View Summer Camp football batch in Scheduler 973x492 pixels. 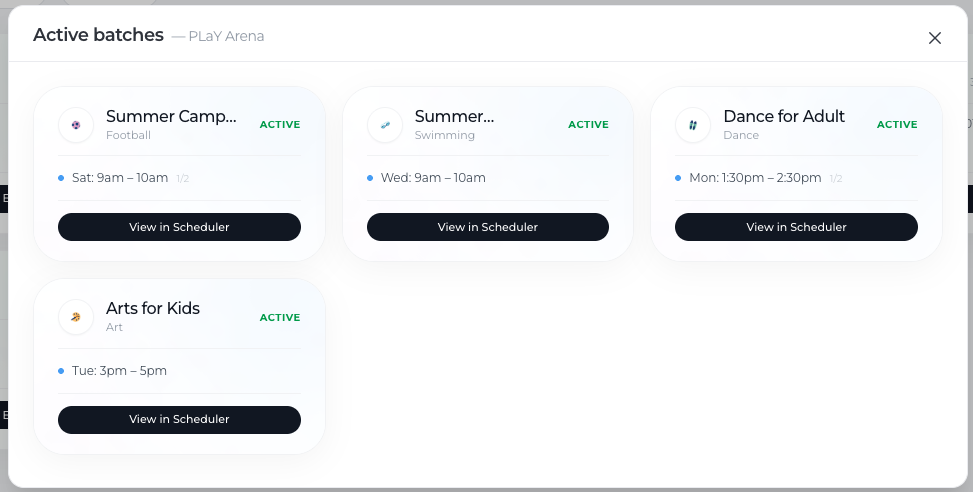point(179,227)
